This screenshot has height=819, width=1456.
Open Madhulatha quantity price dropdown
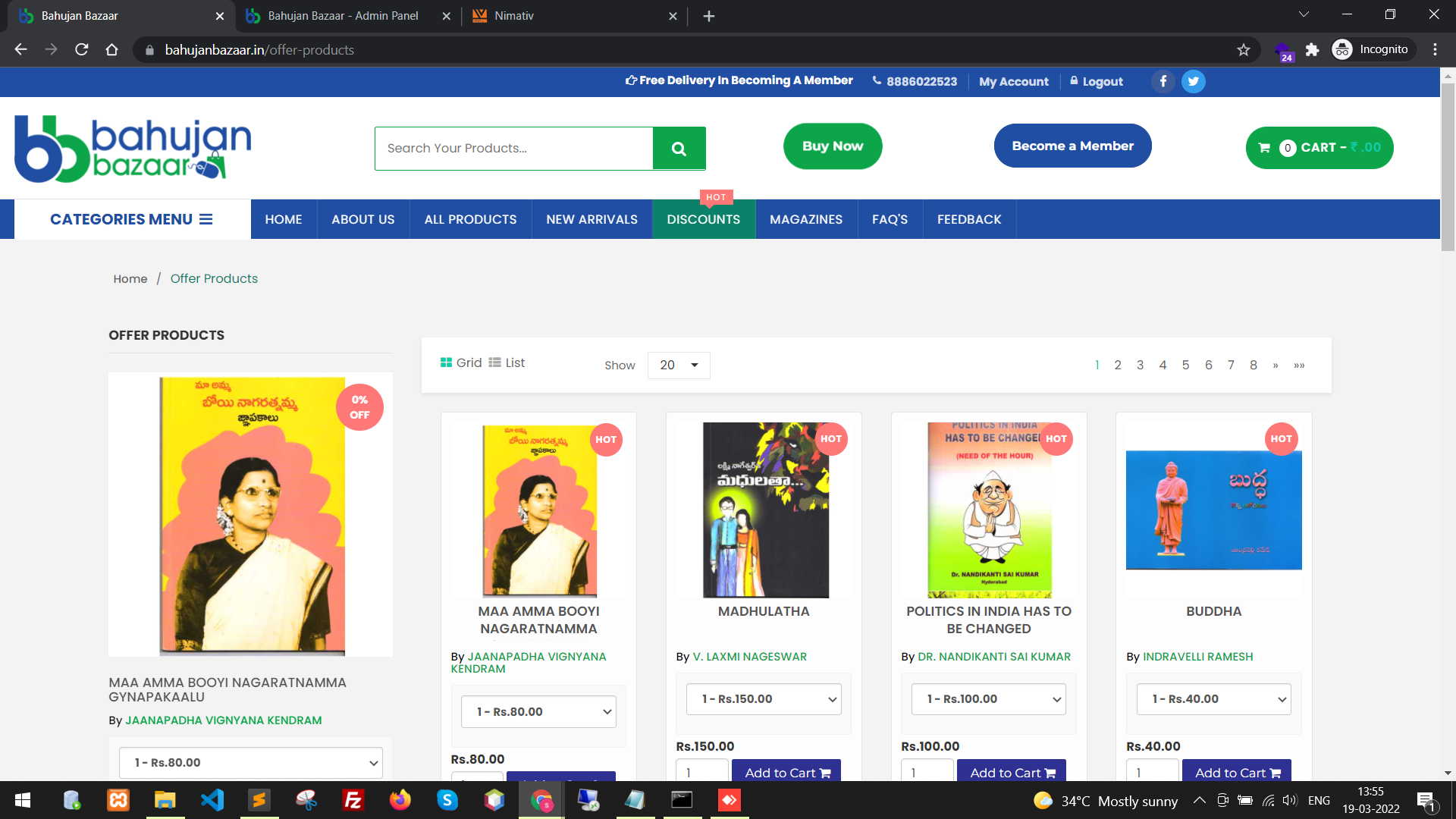pyautogui.click(x=764, y=699)
